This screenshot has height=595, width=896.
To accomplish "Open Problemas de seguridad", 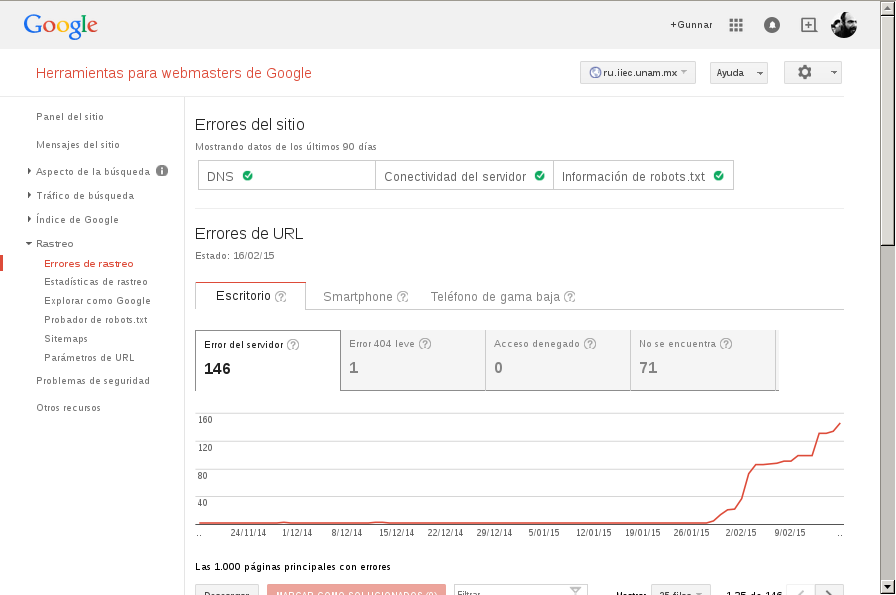I will (x=93, y=381).
